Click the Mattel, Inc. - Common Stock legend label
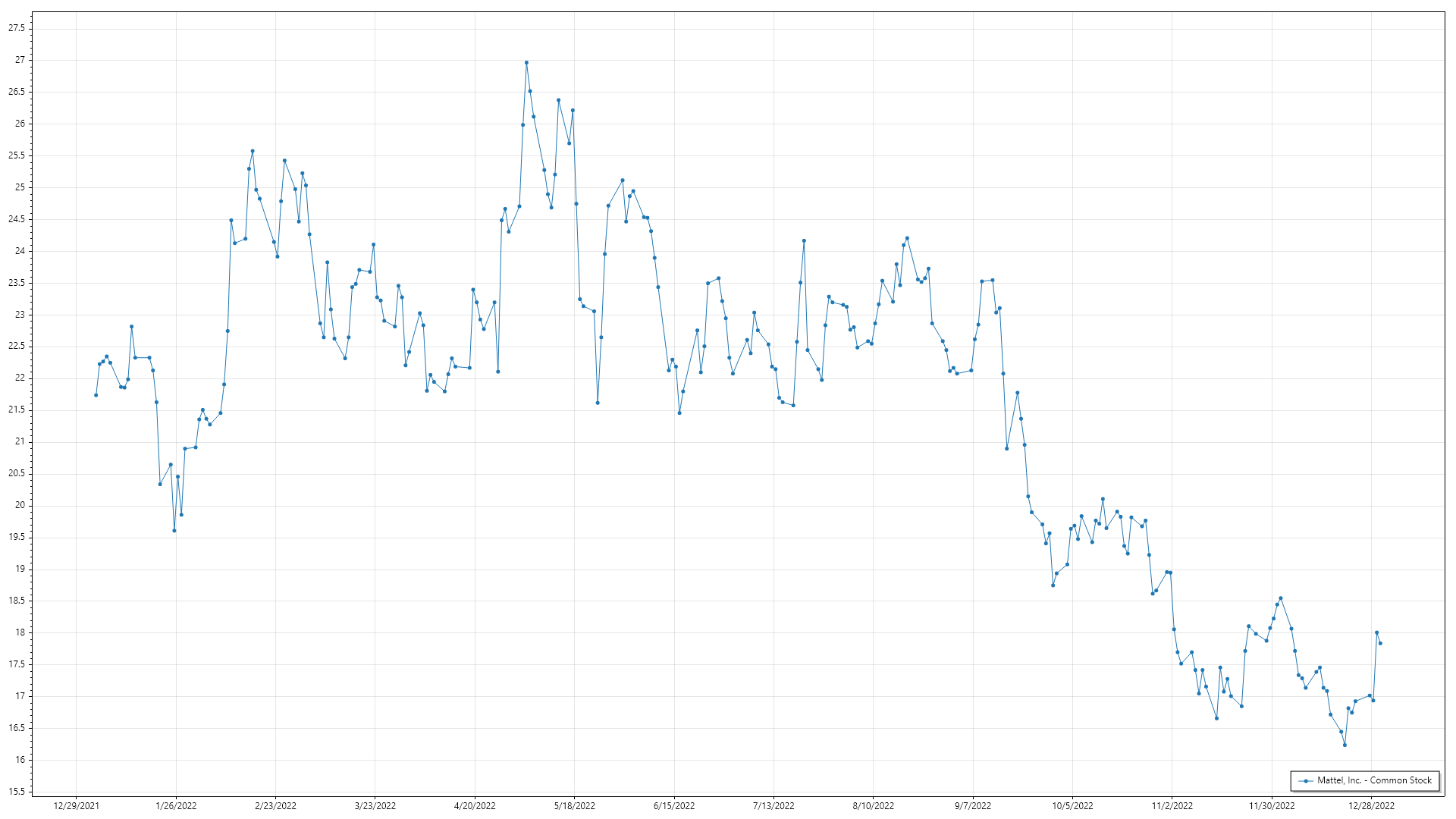This screenshot has height=819, width=1456. click(1374, 780)
